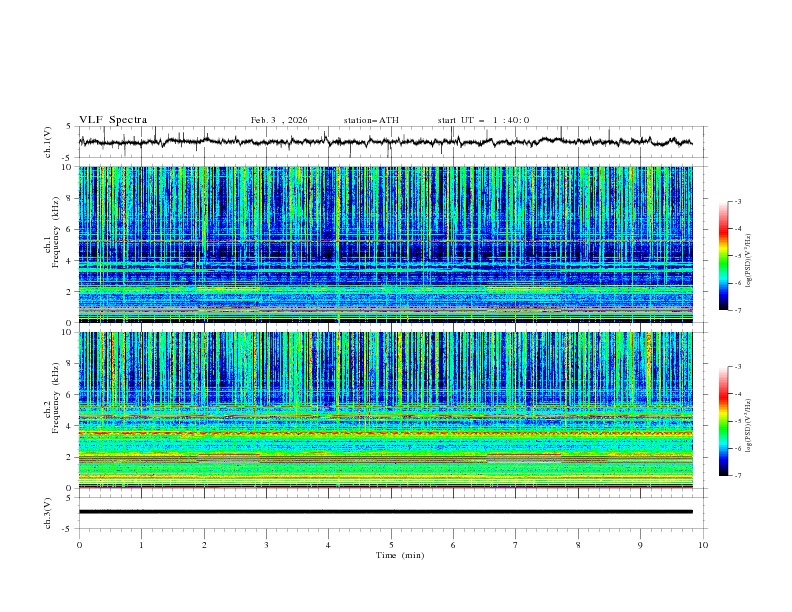Select the start UT time label
792x612 pixels.
tap(483, 120)
